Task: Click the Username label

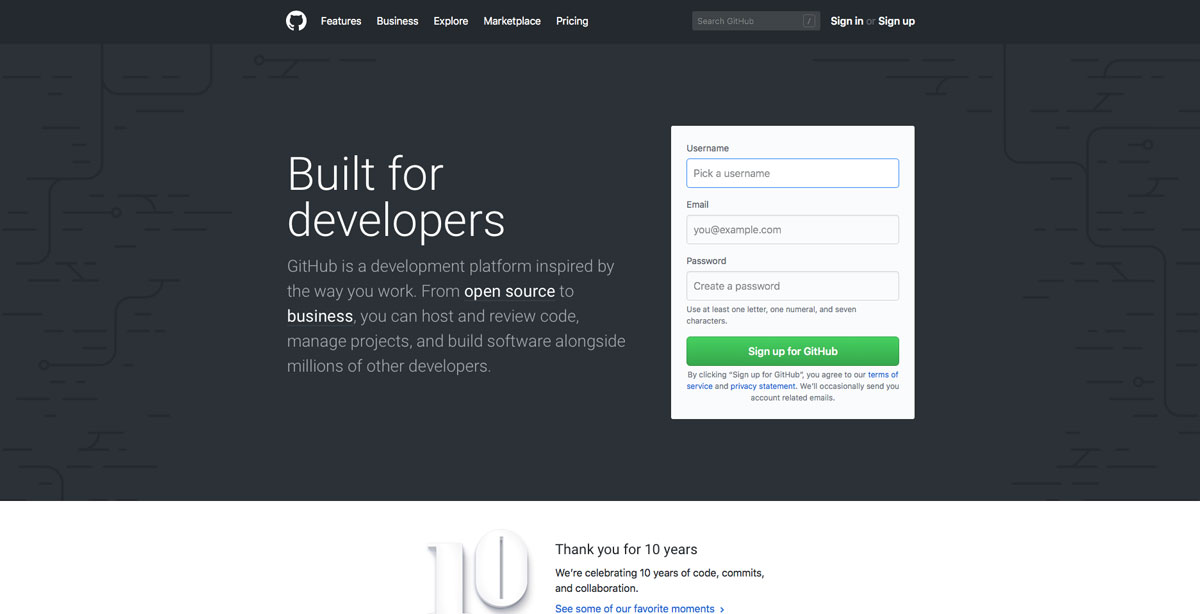Action: 707,148
